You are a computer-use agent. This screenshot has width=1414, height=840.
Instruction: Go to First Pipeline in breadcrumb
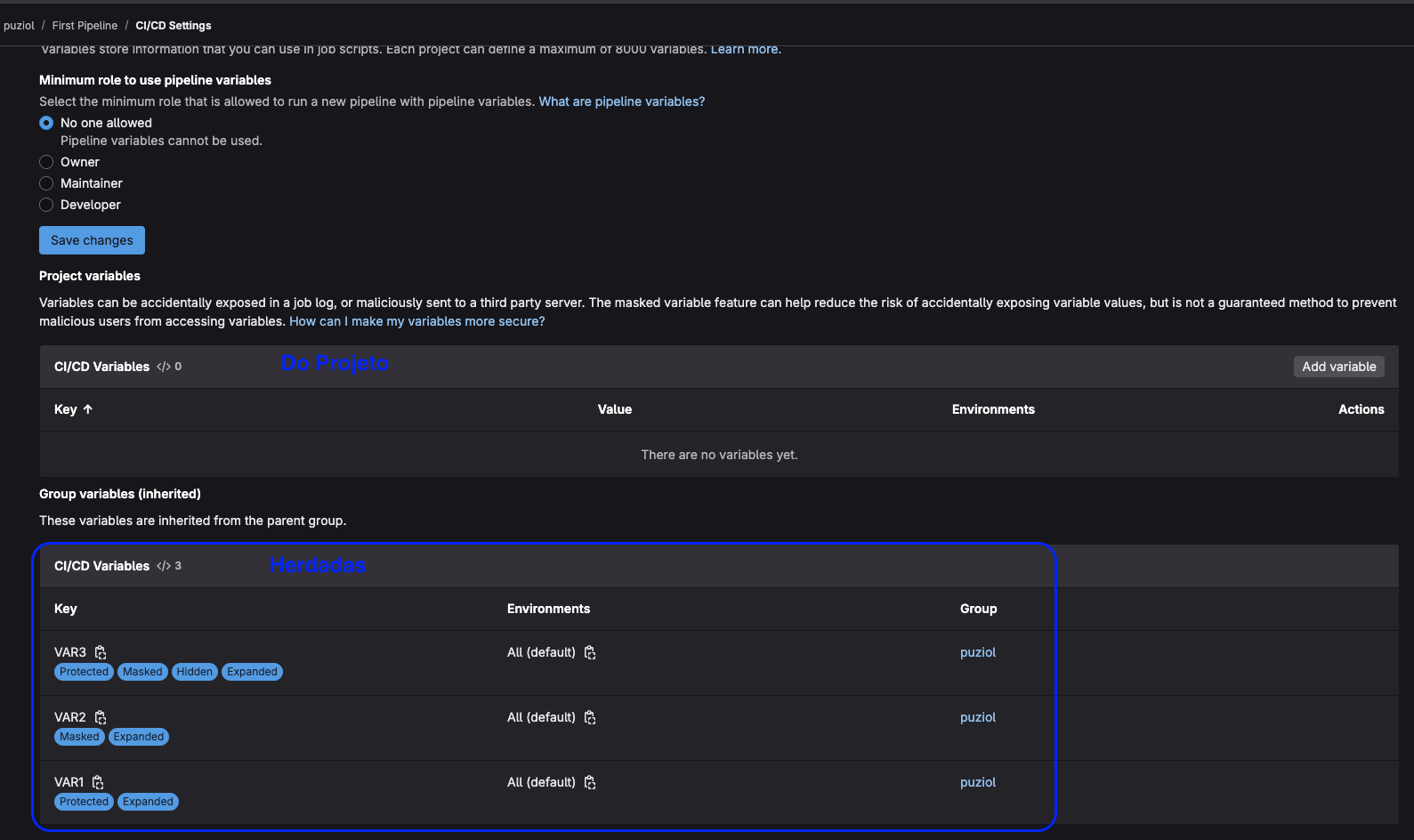pos(85,26)
